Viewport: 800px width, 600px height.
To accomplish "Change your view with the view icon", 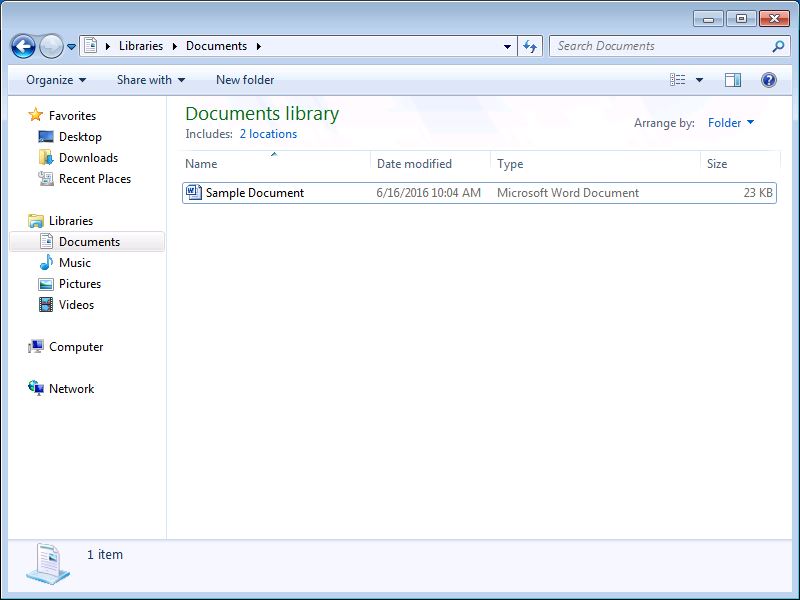I will 678,80.
